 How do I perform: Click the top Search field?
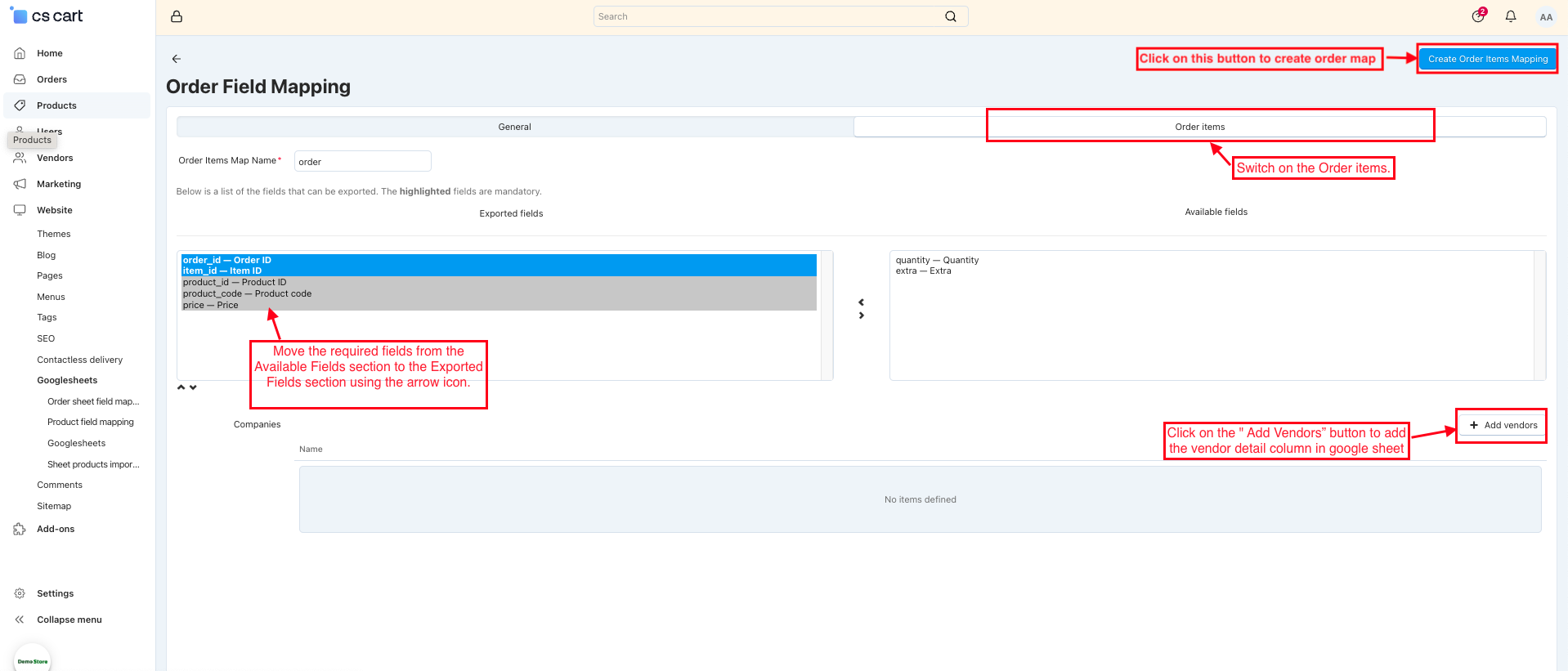781,16
